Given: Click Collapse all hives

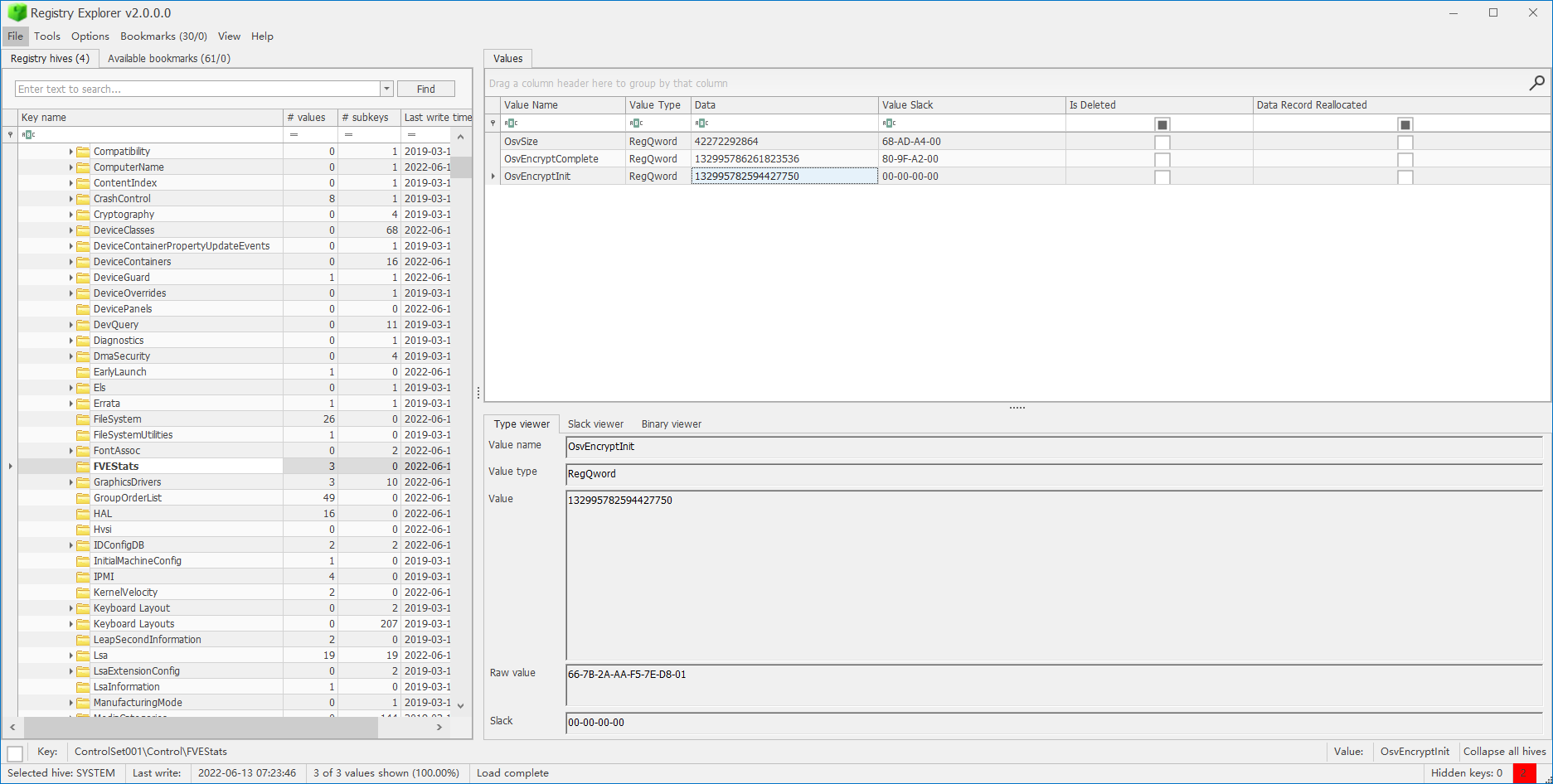Looking at the screenshot, I should (1504, 752).
